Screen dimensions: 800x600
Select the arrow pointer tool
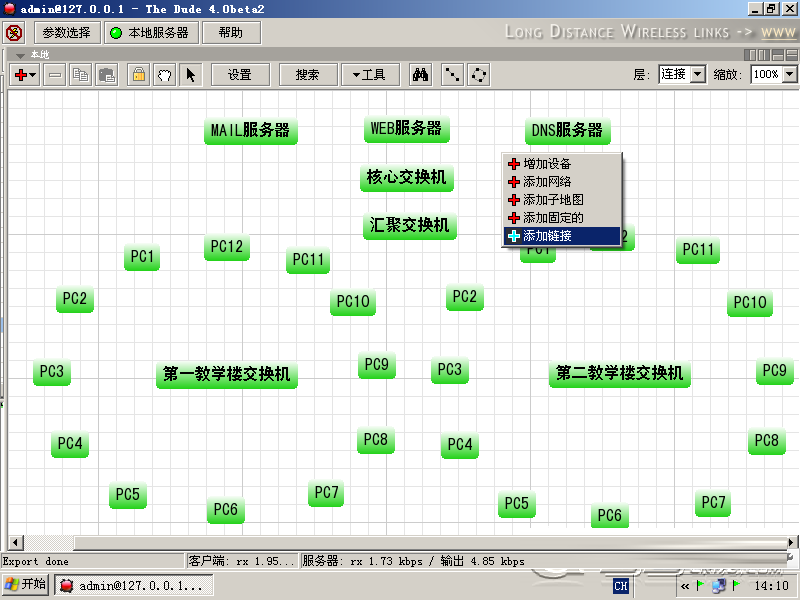tap(191, 75)
